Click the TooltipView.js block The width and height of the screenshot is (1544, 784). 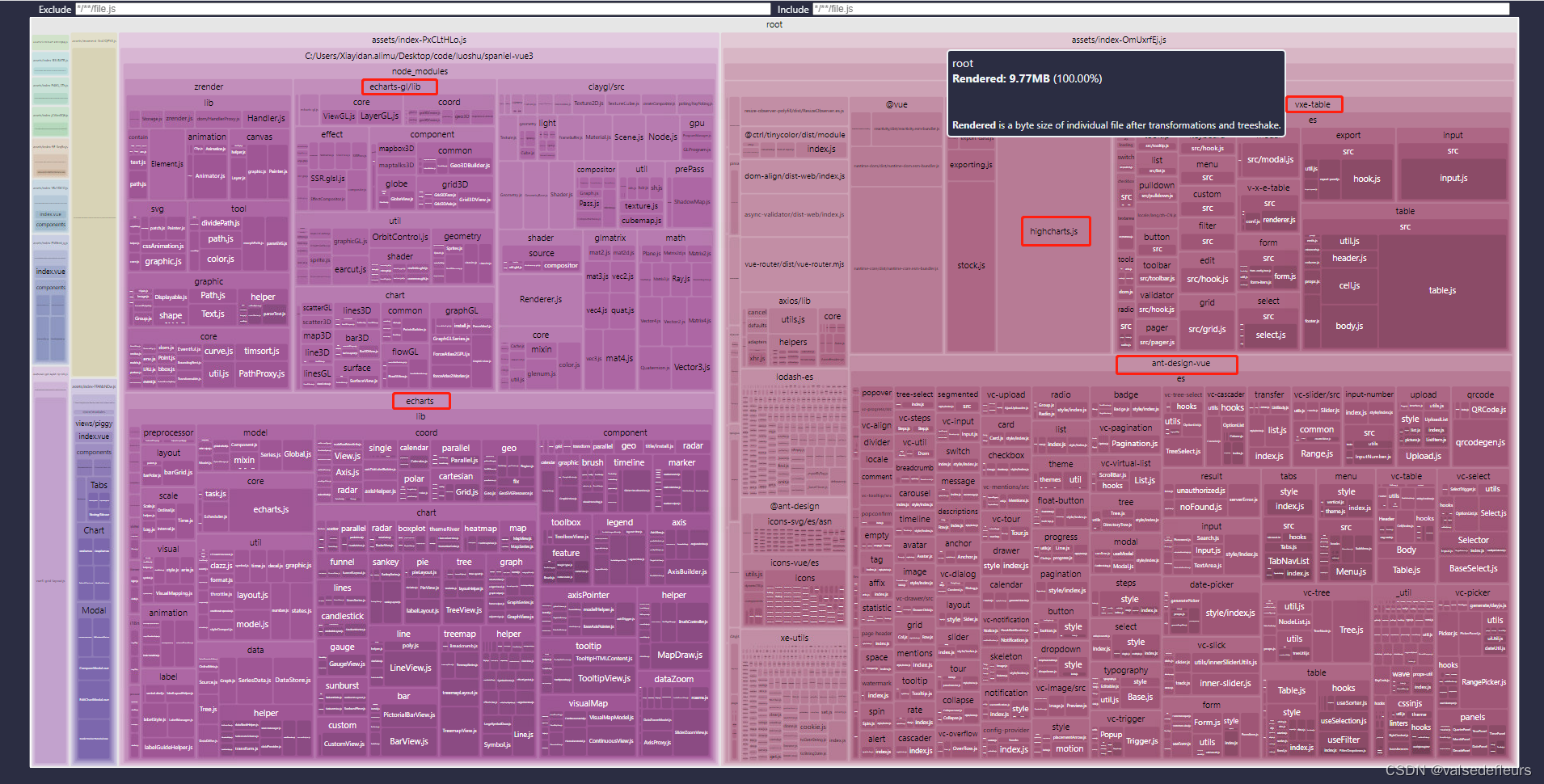click(x=604, y=678)
